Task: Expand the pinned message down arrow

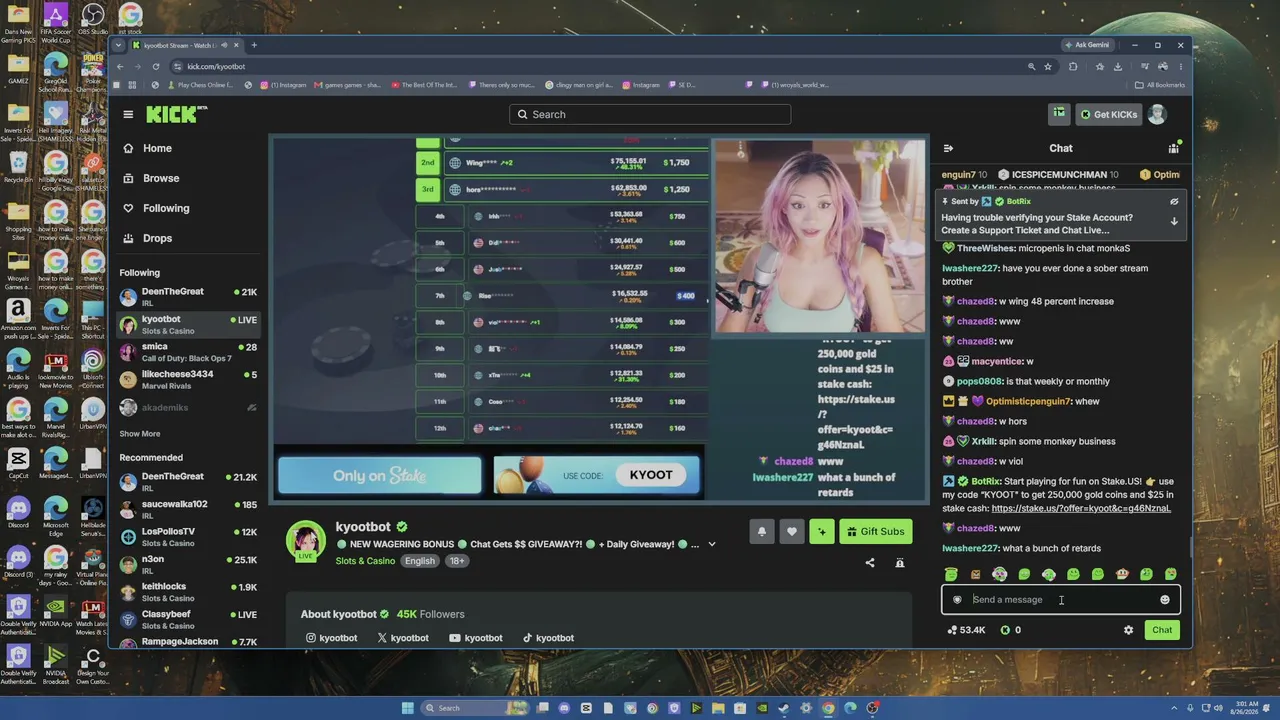Action: point(1174,221)
